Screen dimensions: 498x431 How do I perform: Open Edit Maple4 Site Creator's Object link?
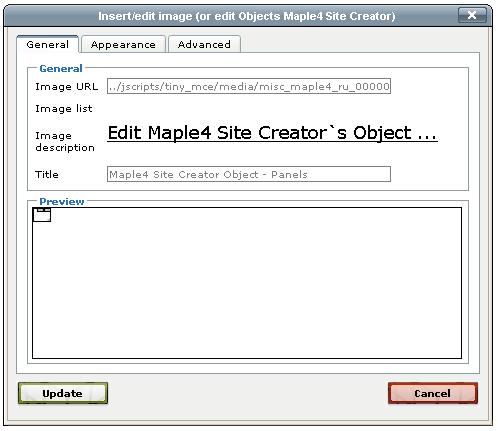[272, 133]
